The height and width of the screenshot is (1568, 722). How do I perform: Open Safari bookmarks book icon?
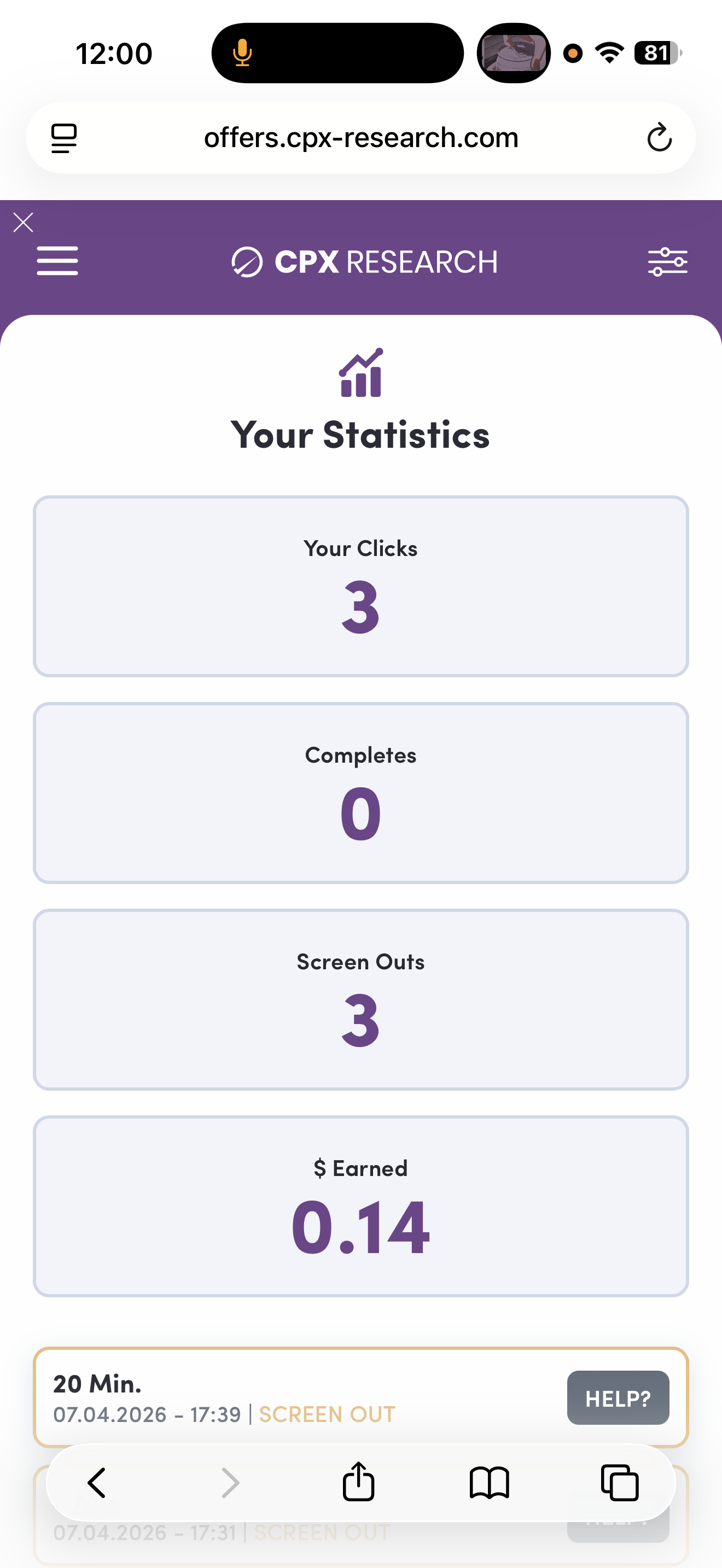489,1482
